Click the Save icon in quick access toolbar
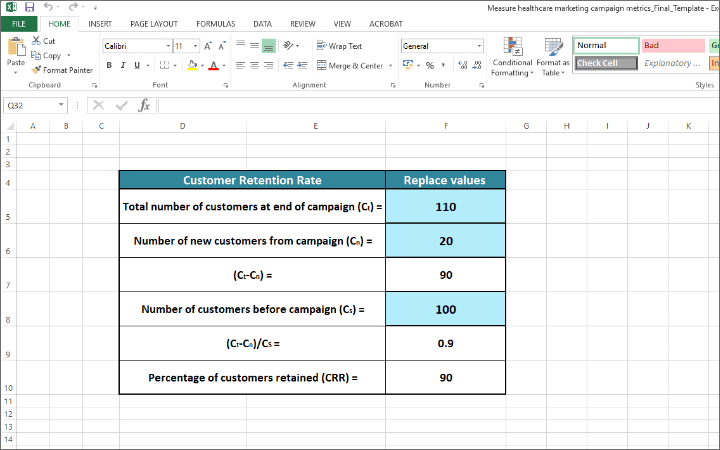 pyautogui.click(x=29, y=7)
